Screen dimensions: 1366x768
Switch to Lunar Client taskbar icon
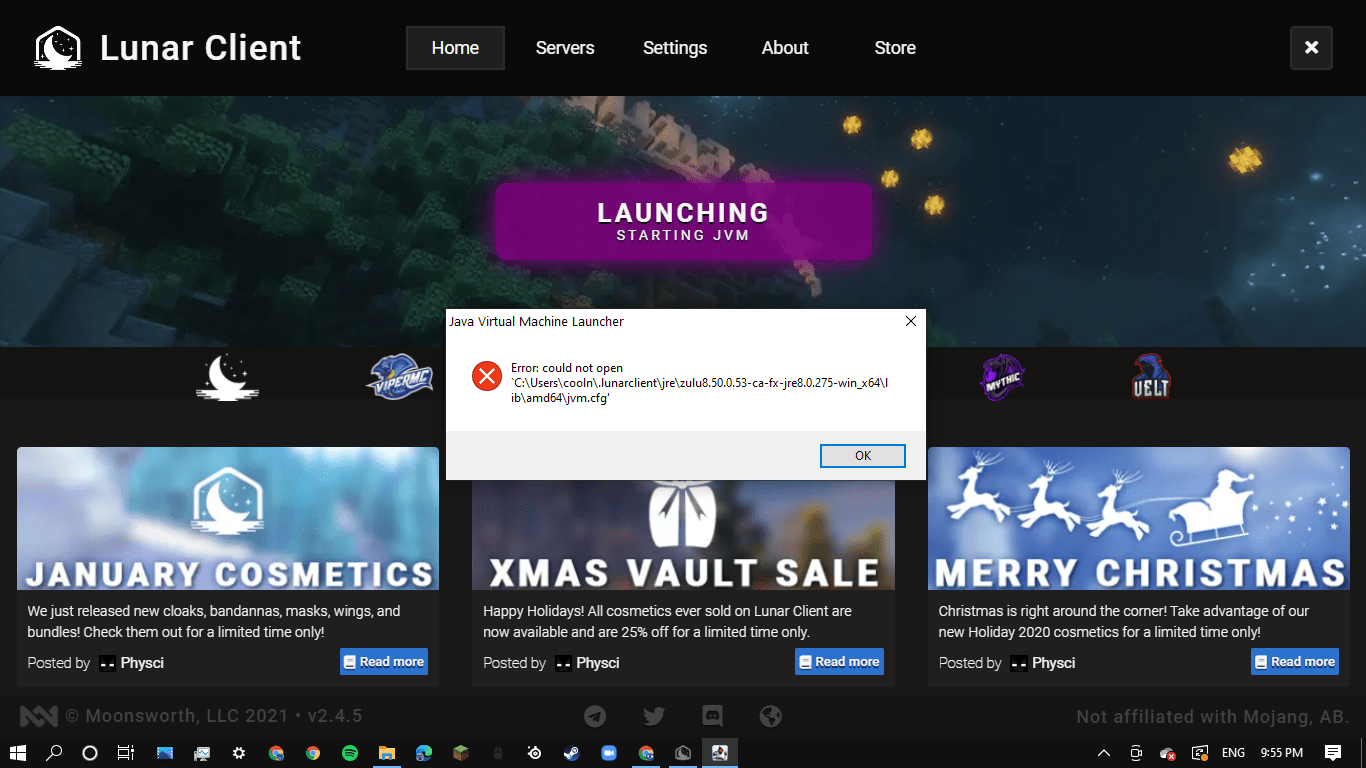(x=683, y=753)
